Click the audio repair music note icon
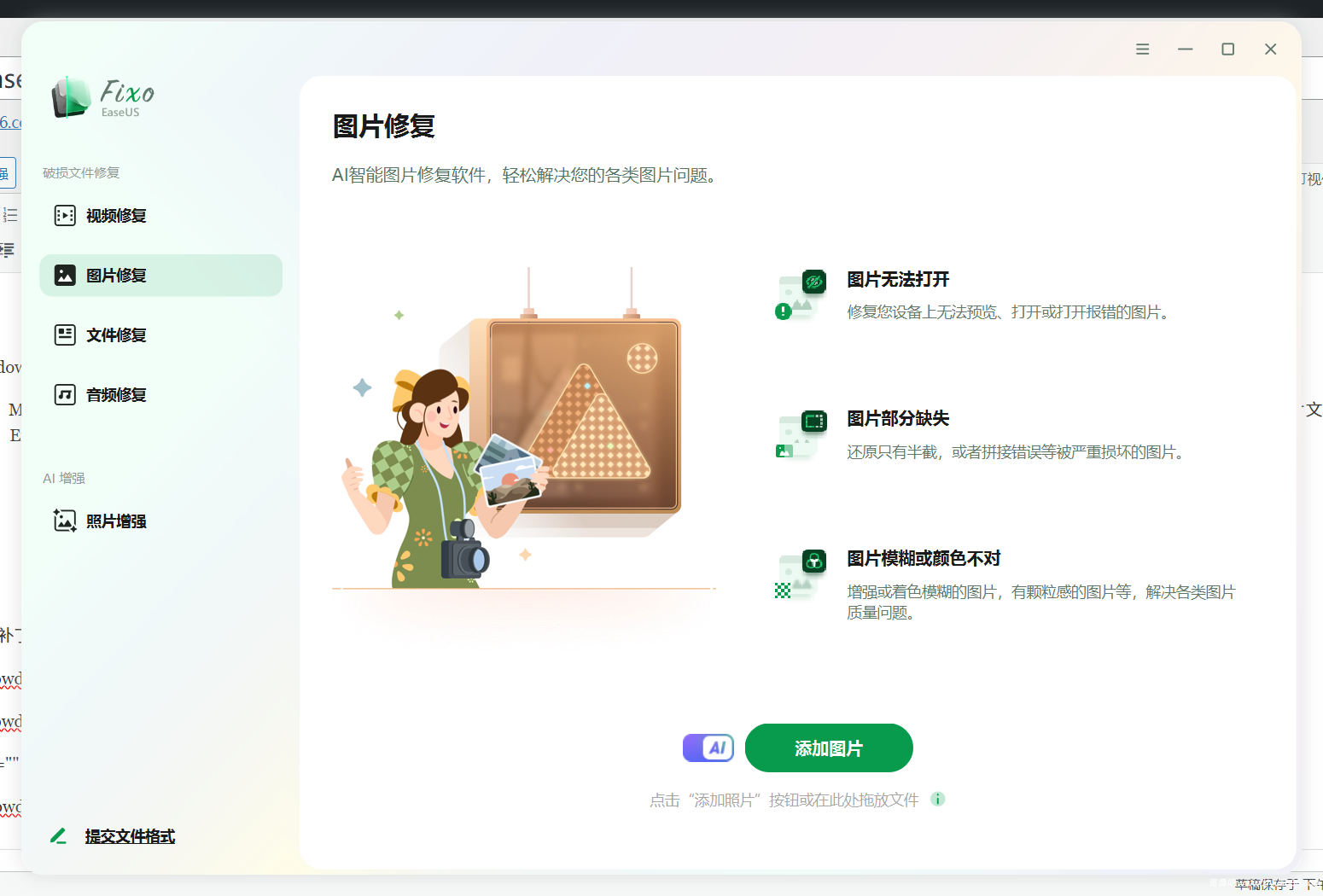This screenshot has width=1323, height=896. [65, 394]
